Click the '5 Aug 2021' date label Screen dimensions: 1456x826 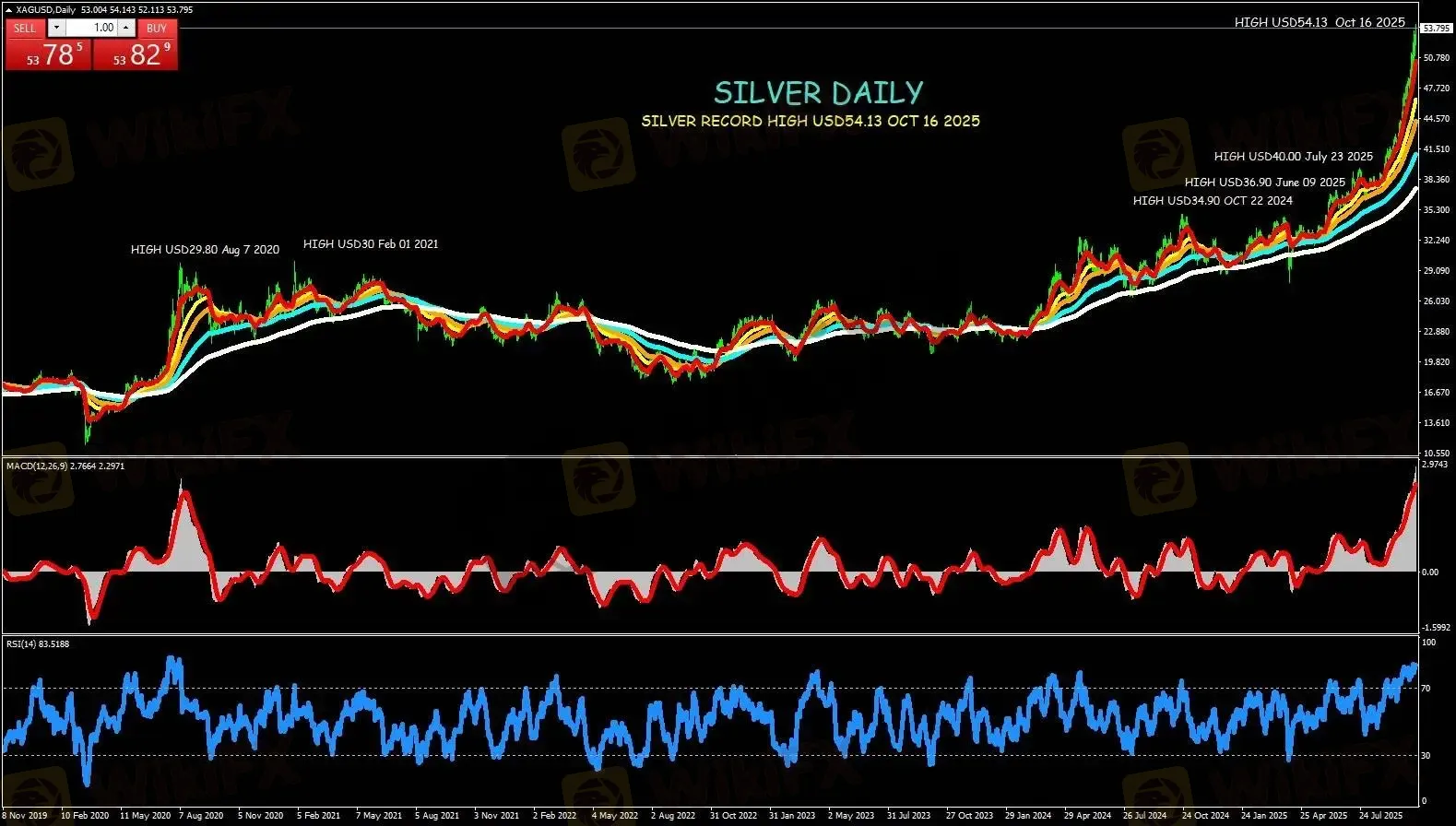pyautogui.click(x=437, y=816)
